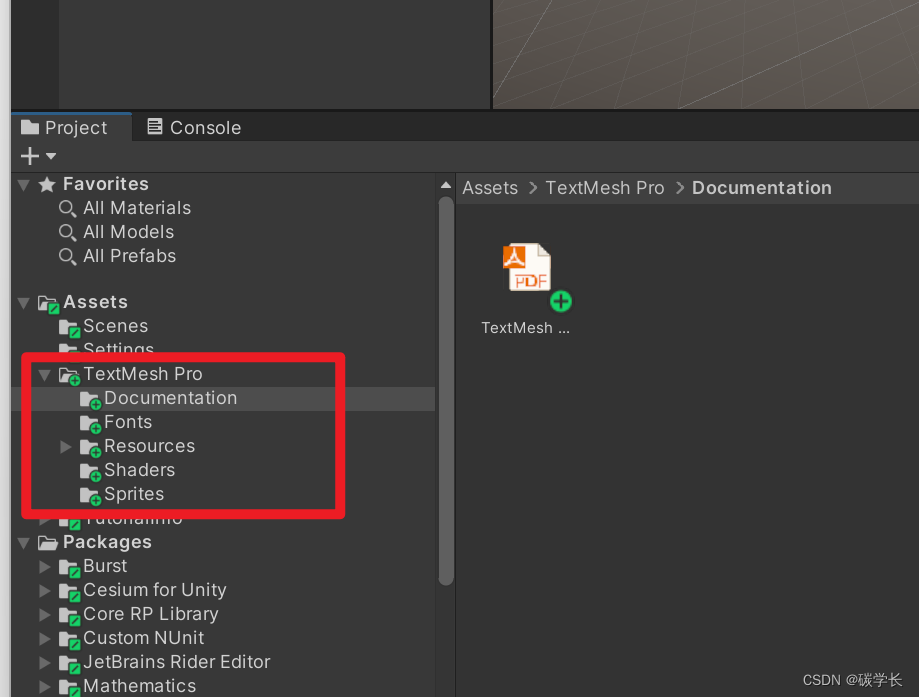919x697 pixels.
Task: Collapse the Favorites section
Action: pyautogui.click(x=23, y=185)
